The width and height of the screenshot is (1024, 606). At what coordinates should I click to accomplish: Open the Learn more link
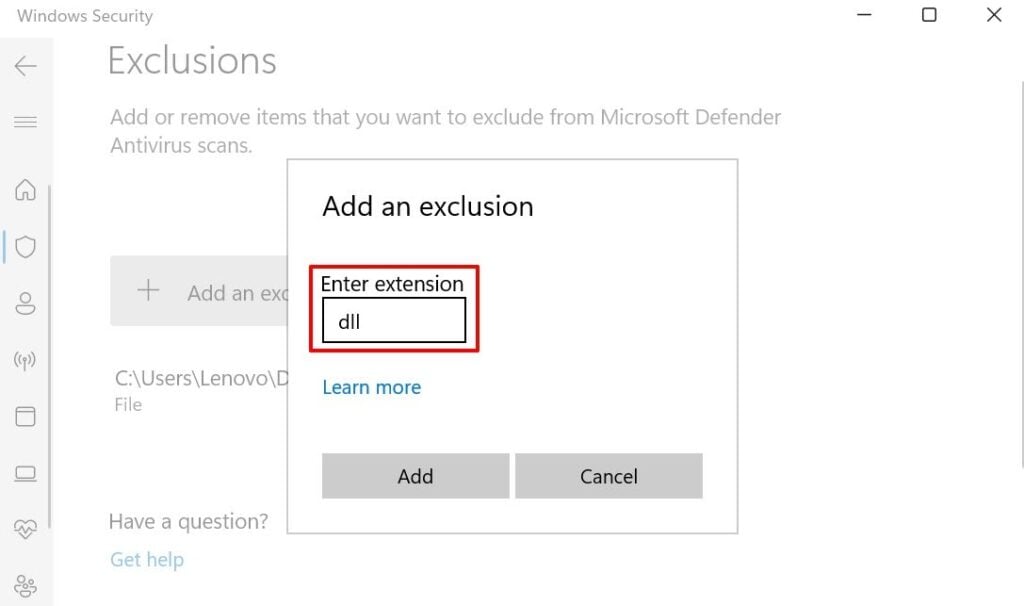[371, 387]
